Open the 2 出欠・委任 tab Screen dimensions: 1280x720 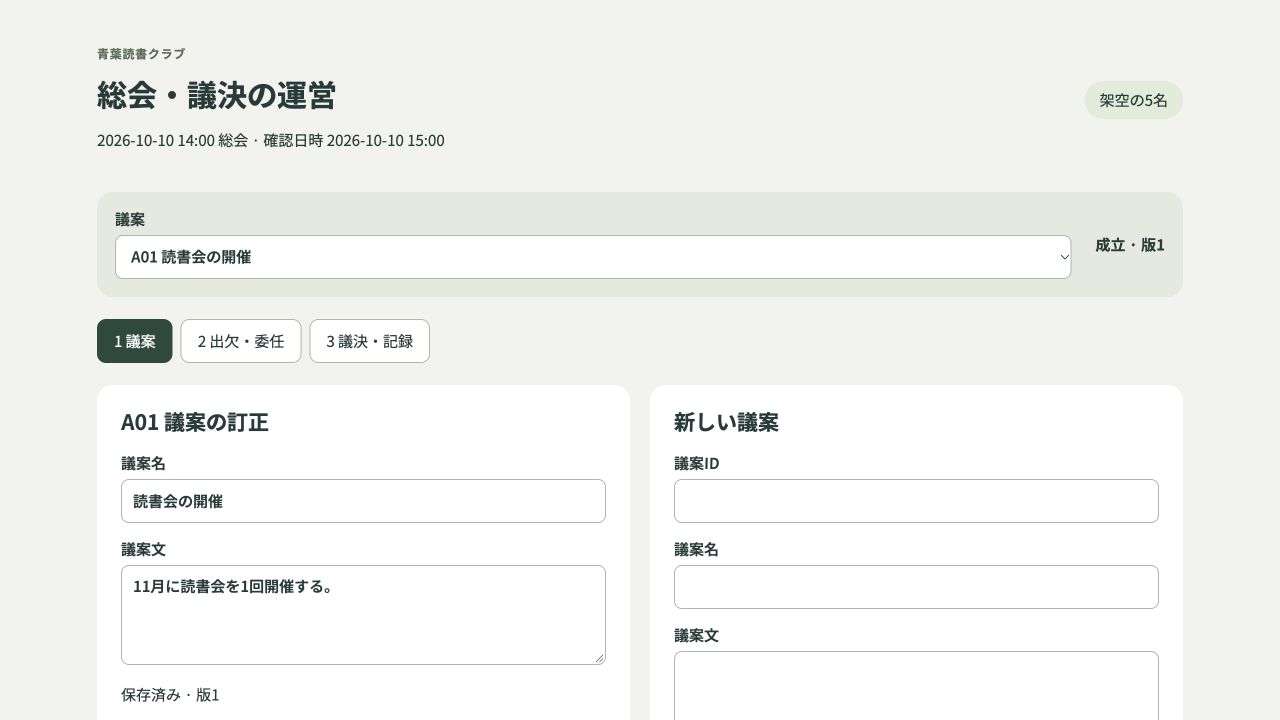point(241,341)
